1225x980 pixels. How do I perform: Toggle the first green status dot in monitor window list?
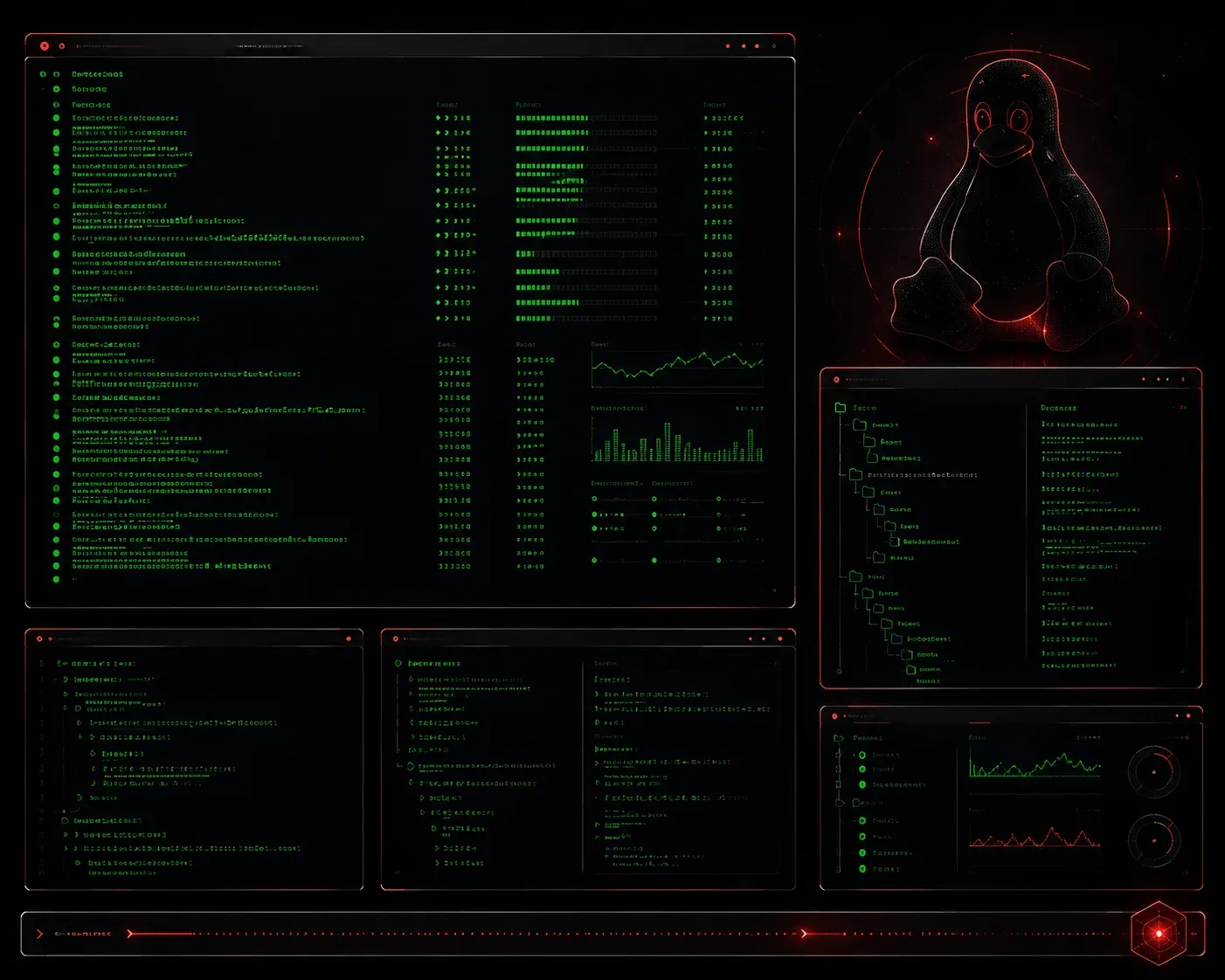pyautogui.click(x=862, y=755)
